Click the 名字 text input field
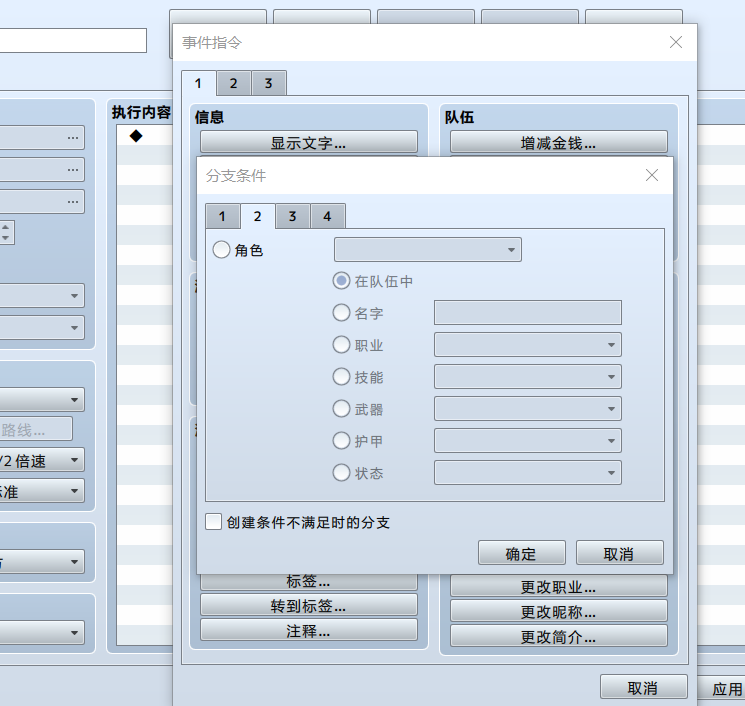The height and width of the screenshot is (706, 745). (527, 313)
